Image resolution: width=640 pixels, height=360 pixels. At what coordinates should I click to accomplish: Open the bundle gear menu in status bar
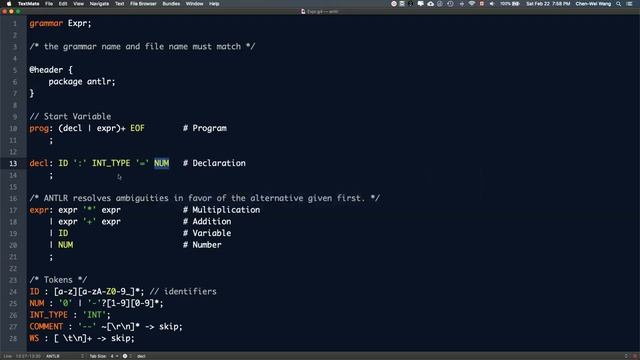(127, 356)
